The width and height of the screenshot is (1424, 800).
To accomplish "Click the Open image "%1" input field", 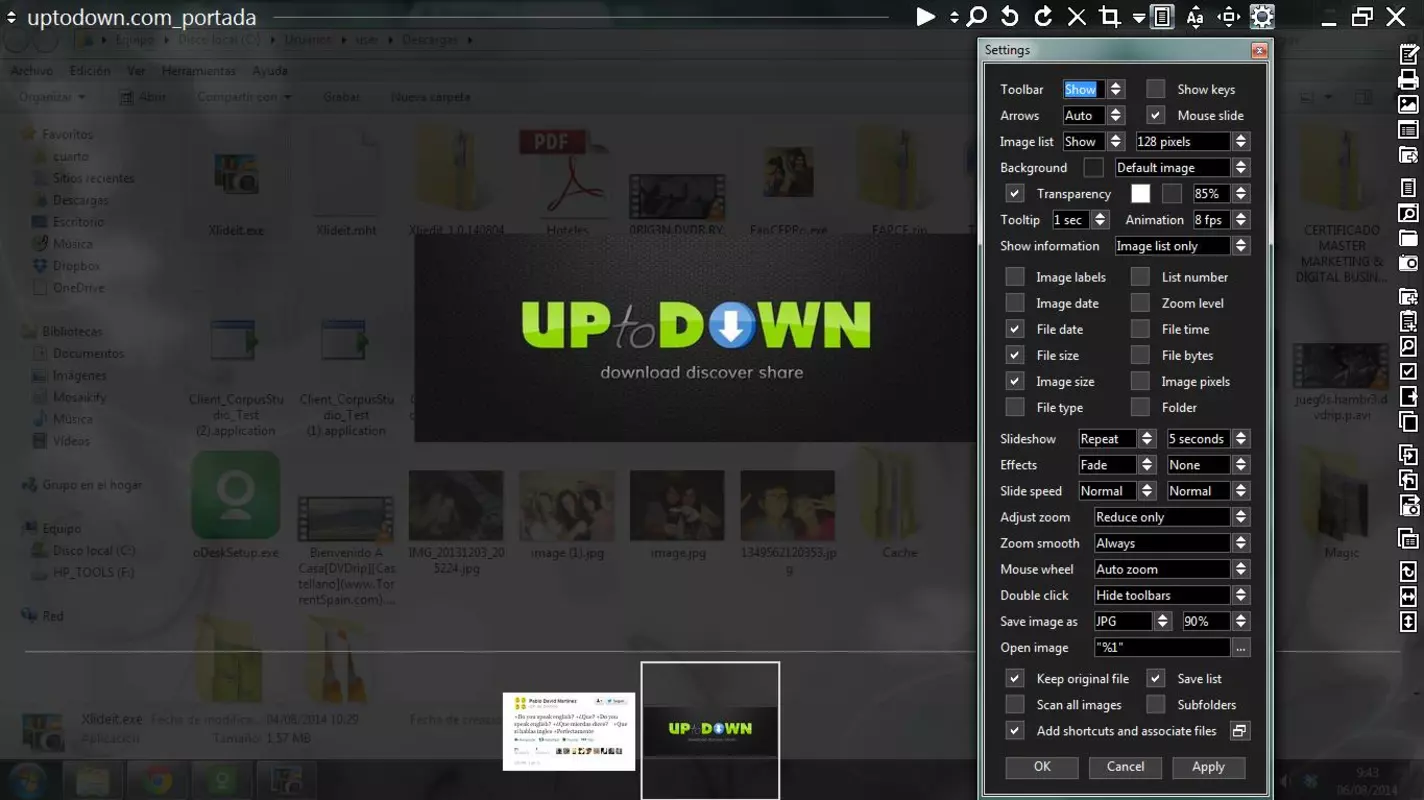I will pos(1162,647).
